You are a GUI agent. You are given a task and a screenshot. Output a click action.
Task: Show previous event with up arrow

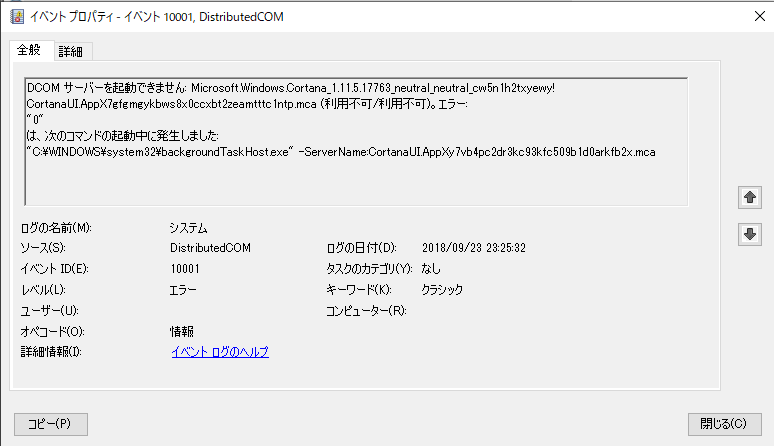[x=750, y=197]
